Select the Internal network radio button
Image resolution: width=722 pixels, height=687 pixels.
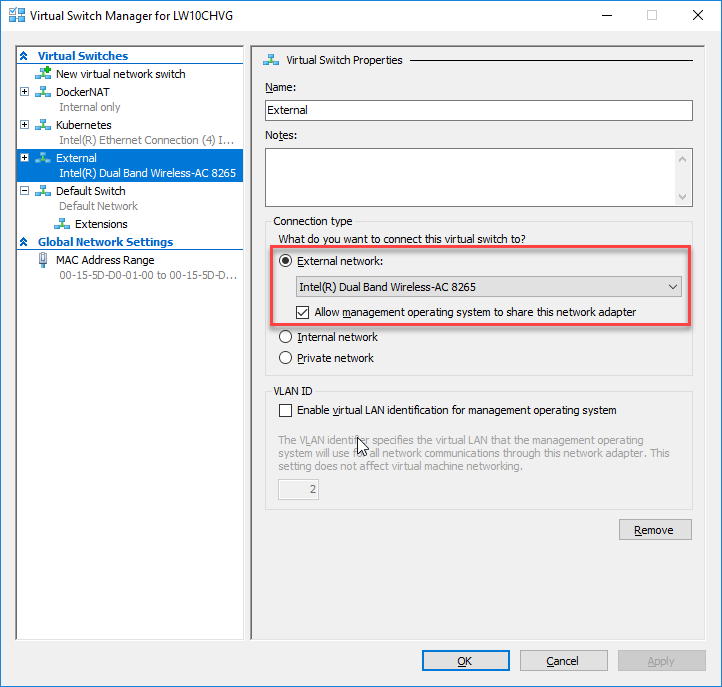tap(285, 337)
